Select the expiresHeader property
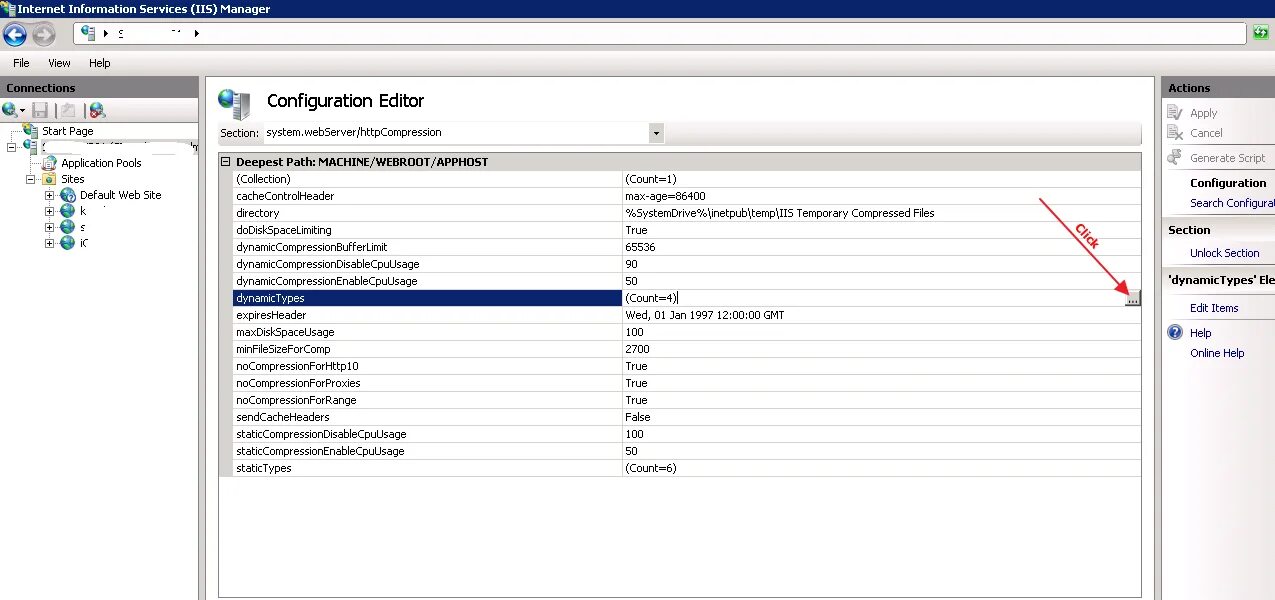 271,315
